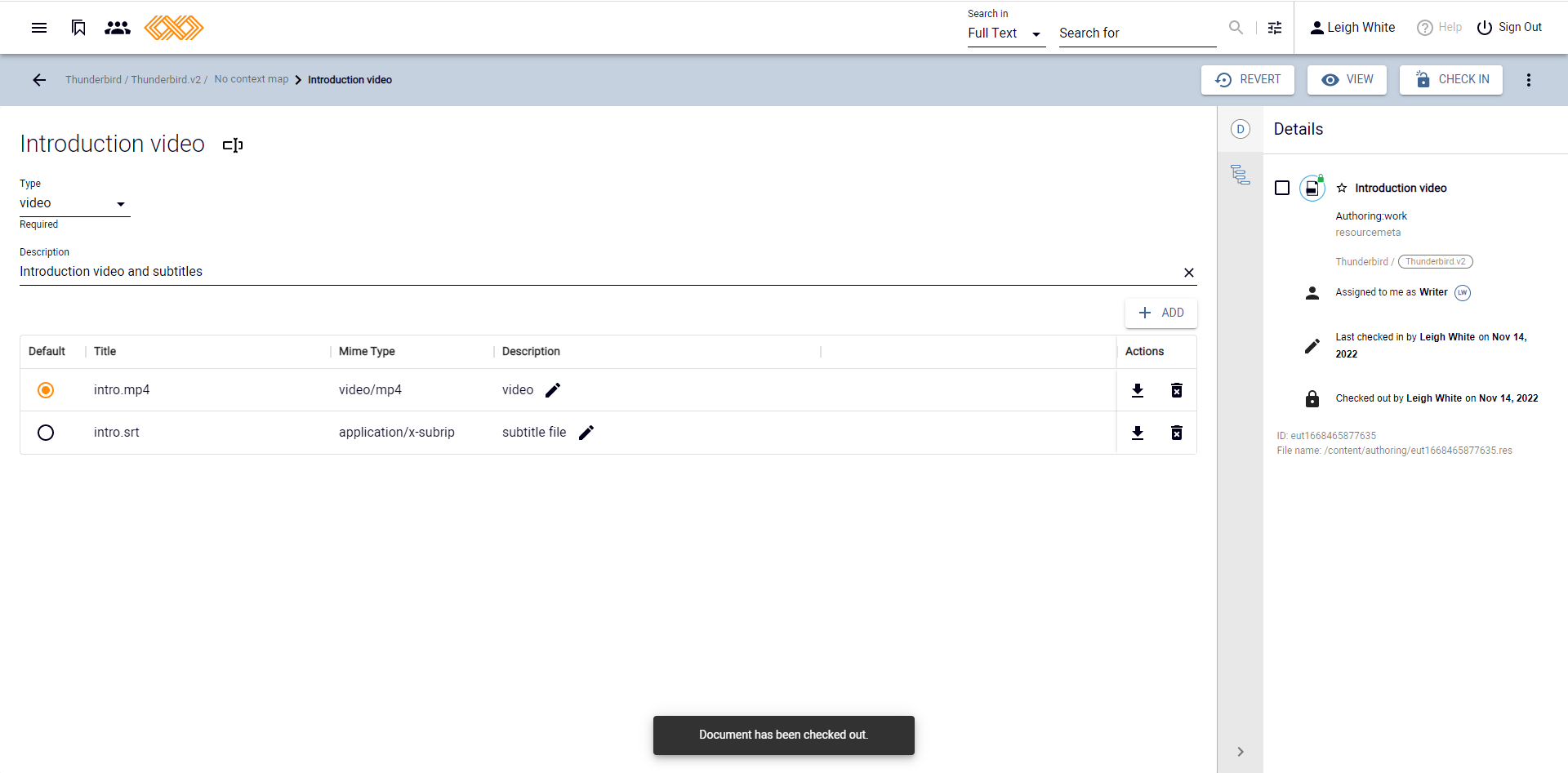Select intro.srt as default file
The image size is (1568, 773).
coord(46,433)
